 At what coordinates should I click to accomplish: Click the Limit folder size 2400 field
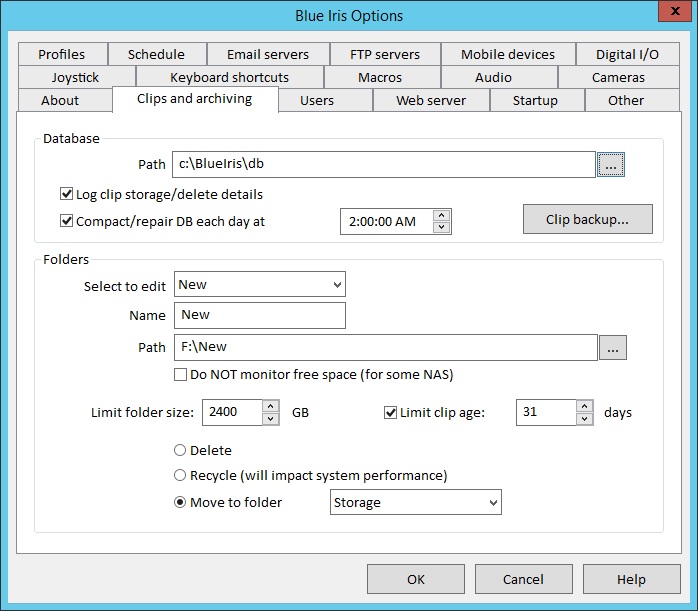(232, 412)
